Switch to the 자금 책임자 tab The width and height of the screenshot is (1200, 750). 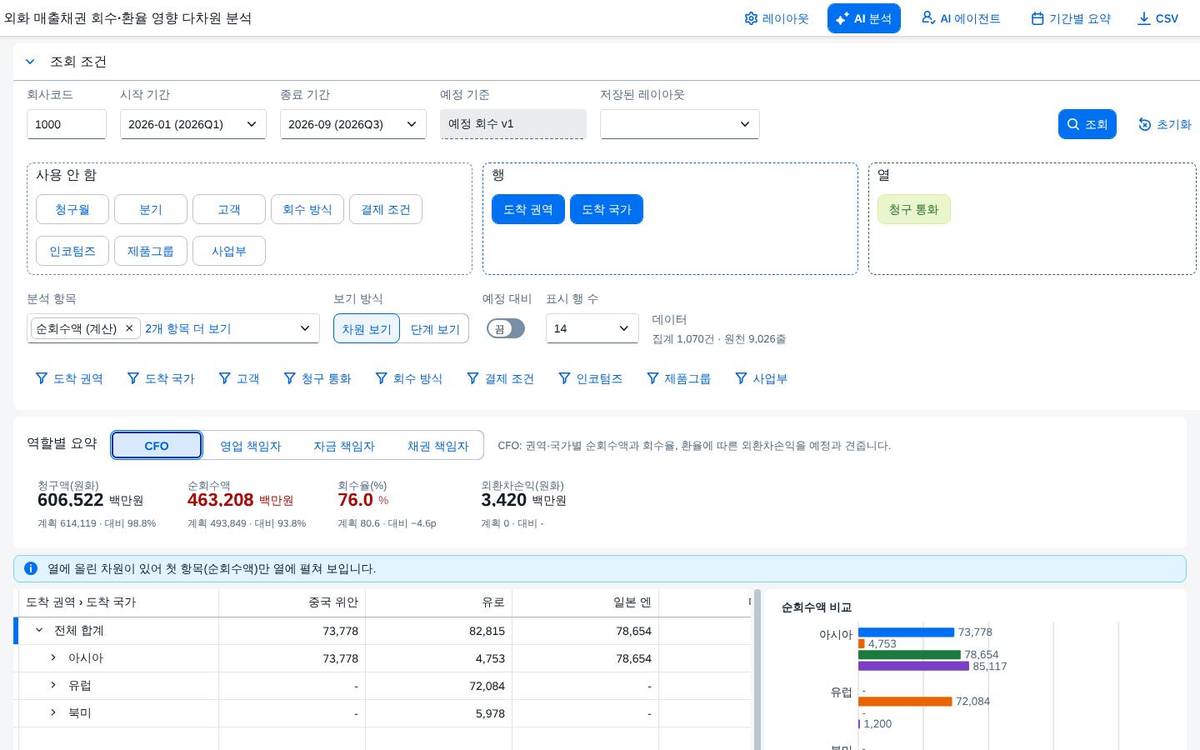pos(343,446)
